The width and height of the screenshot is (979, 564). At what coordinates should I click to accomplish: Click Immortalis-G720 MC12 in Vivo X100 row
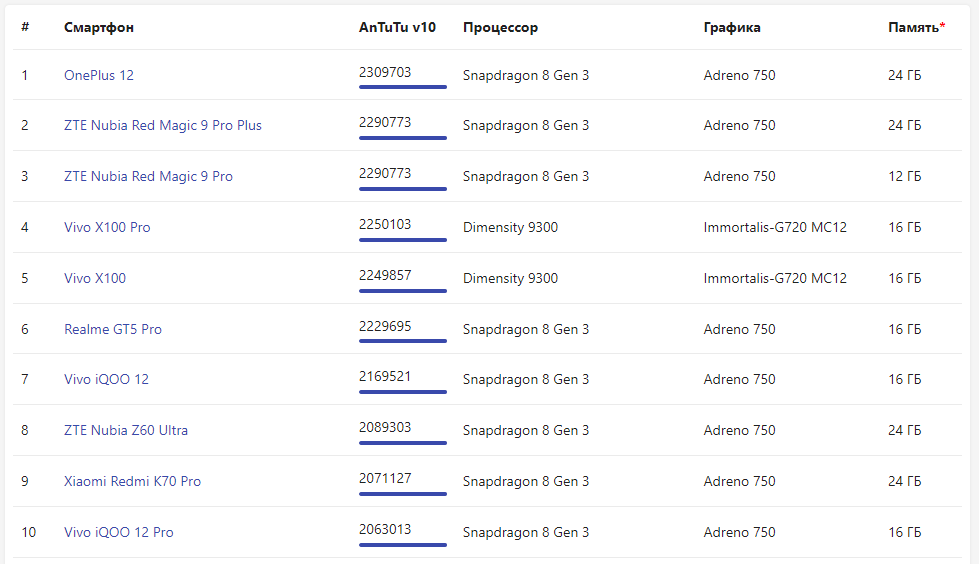[775, 279]
